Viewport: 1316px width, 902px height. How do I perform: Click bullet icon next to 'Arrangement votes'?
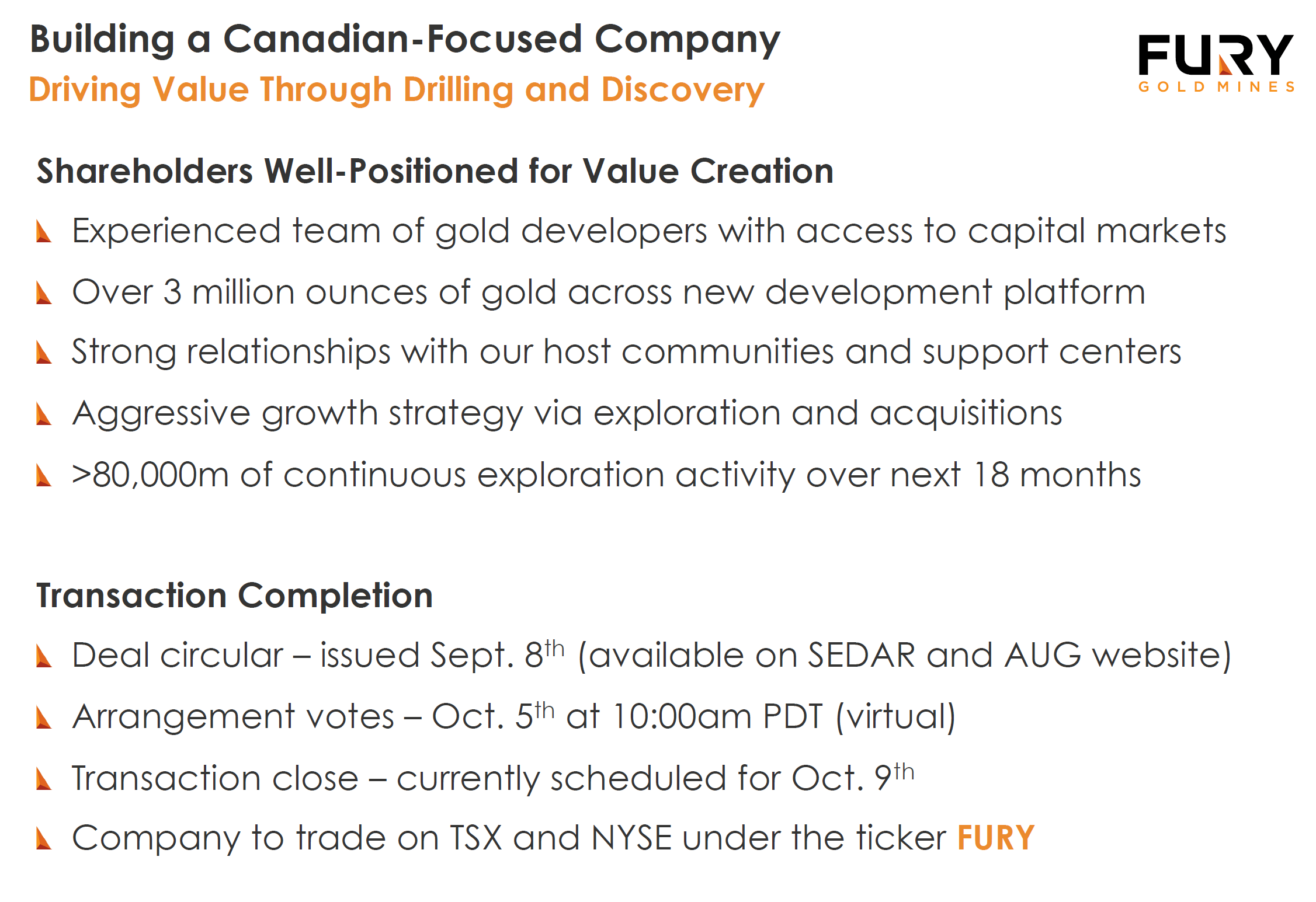44,718
